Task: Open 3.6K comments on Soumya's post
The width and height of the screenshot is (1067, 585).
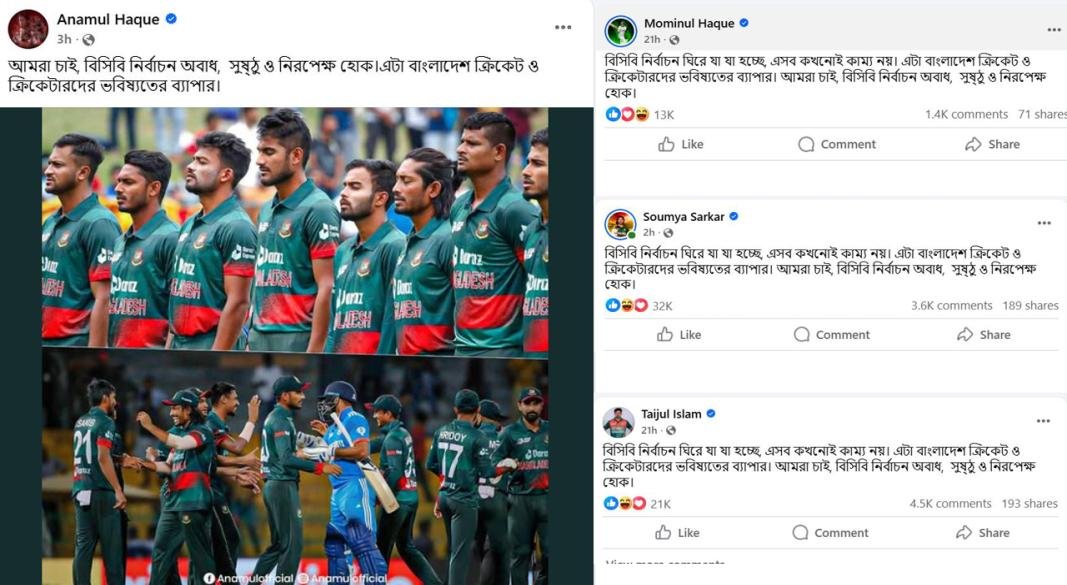Action: coord(951,306)
